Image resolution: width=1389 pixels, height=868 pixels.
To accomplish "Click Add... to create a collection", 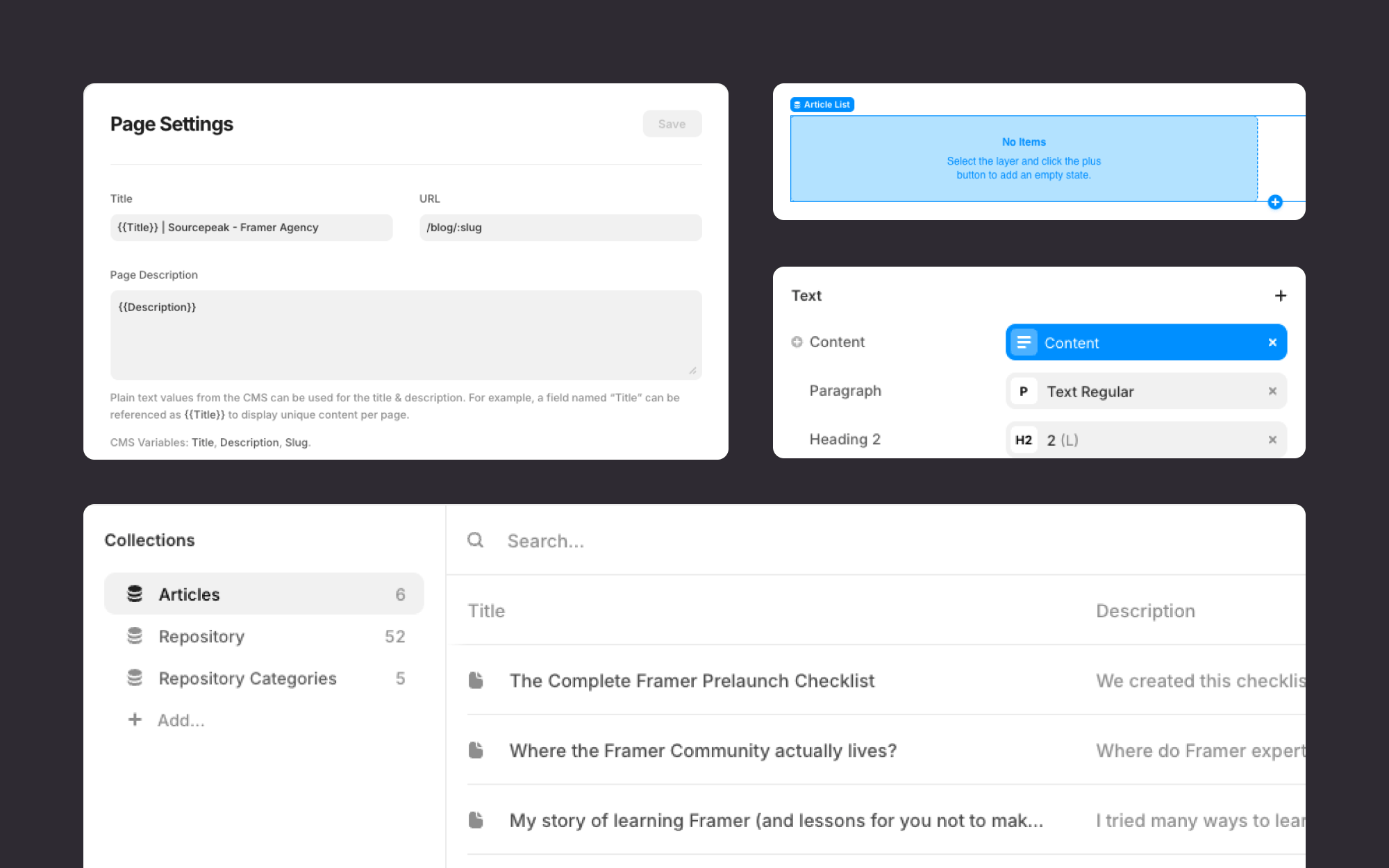I will (x=181, y=720).
